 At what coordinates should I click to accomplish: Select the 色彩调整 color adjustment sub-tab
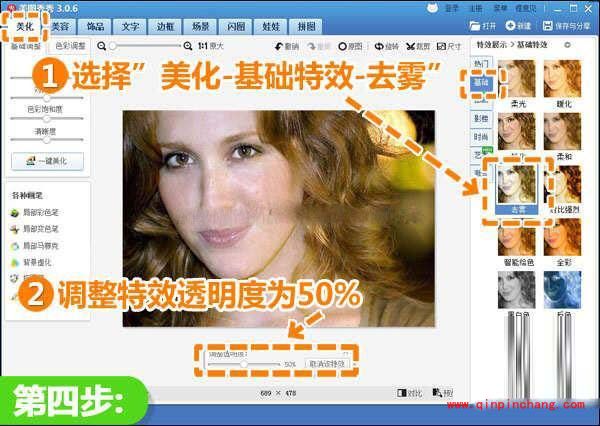click(x=70, y=46)
